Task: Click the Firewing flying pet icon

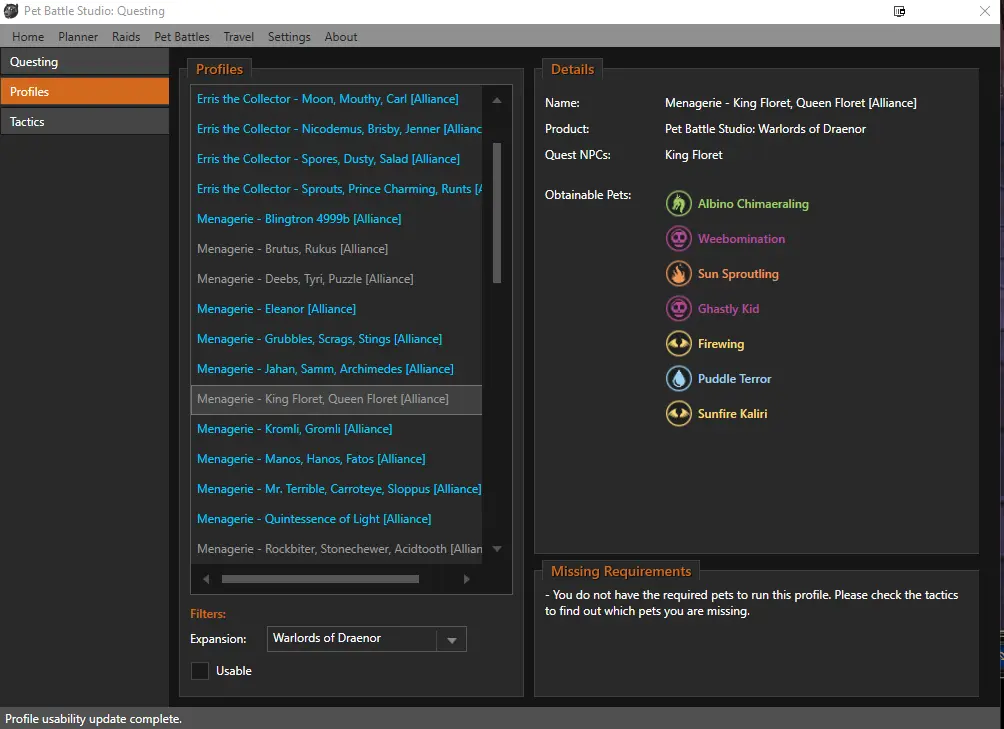Action: (678, 344)
